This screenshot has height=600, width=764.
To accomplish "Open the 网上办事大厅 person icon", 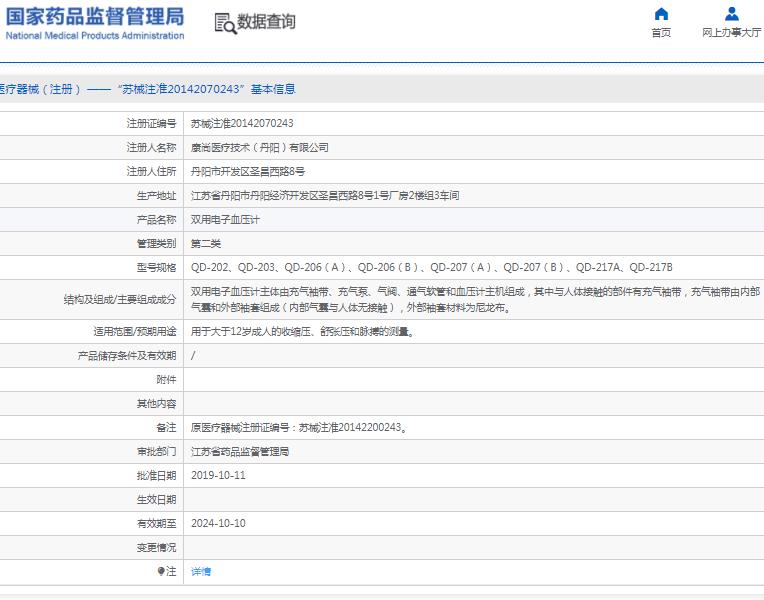I will 731,14.
